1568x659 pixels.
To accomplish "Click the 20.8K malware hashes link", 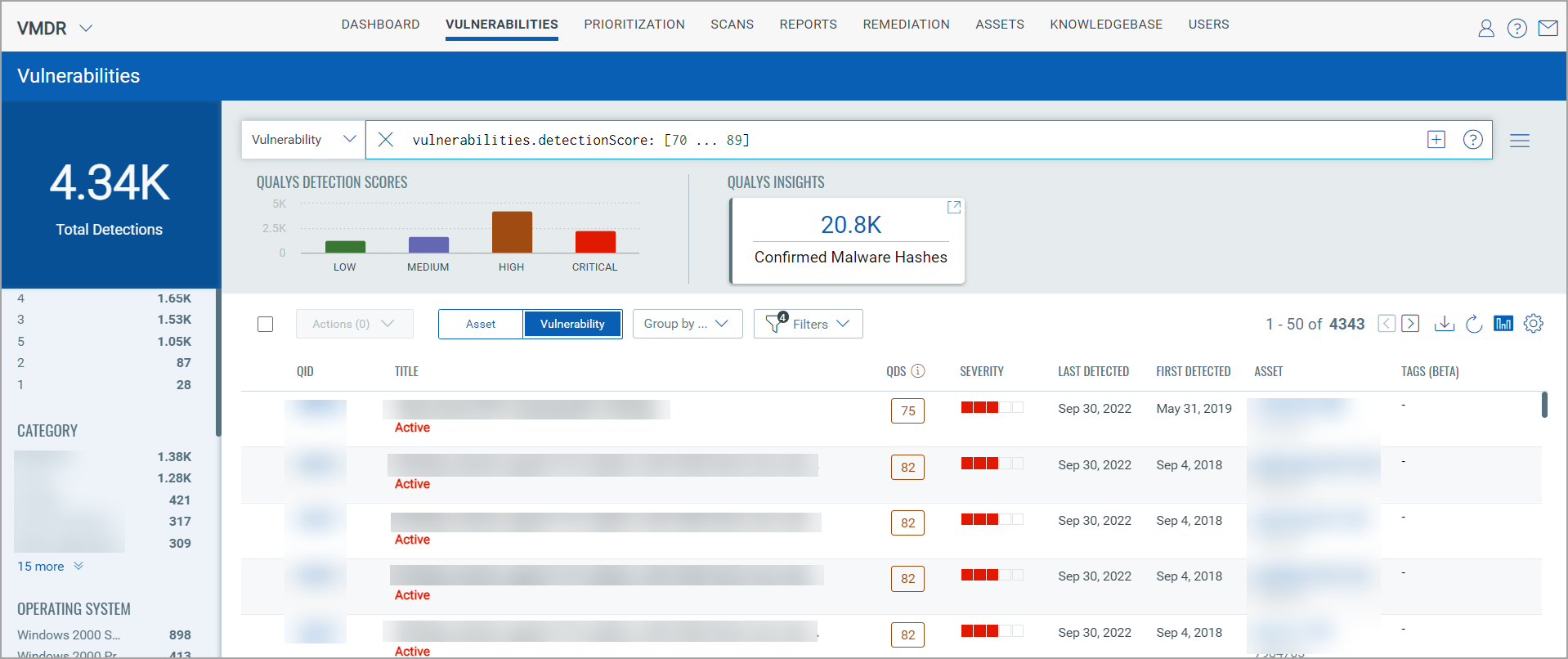I will click(851, 225).
